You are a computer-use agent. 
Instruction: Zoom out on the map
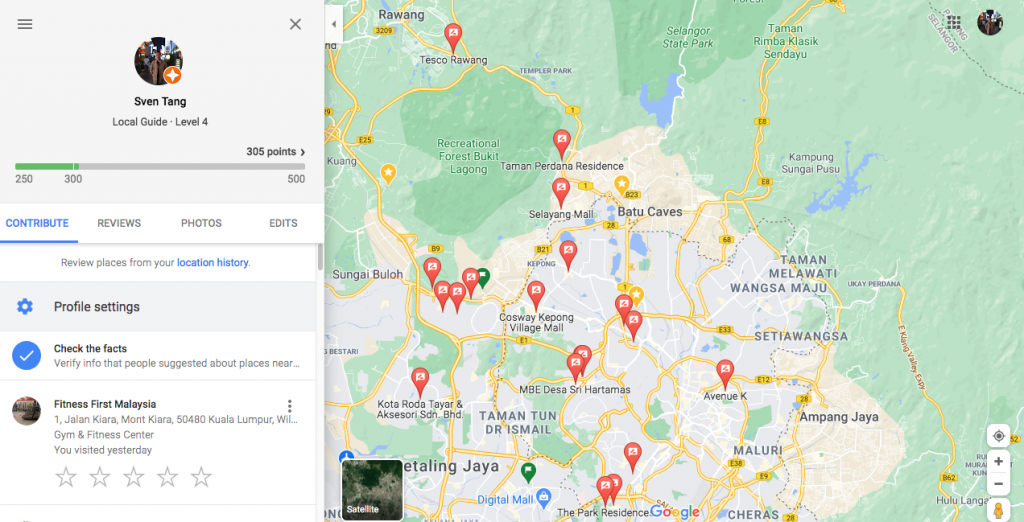click(997, 484)
